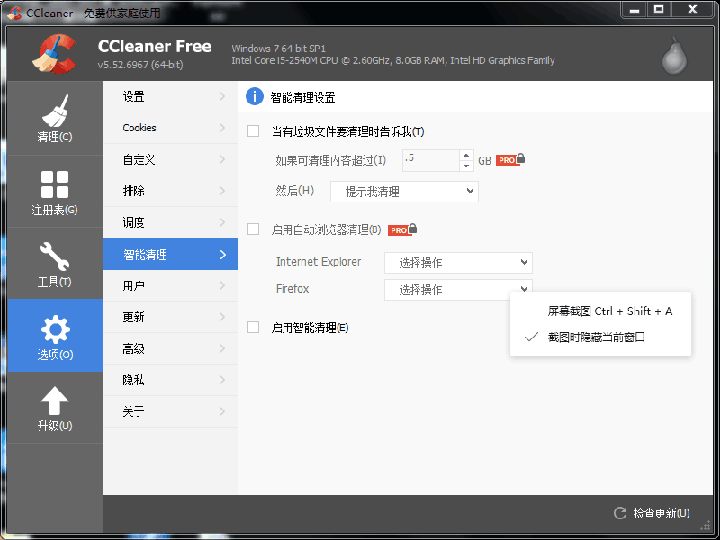Viewport: 720px width, 540px height.
Task: Close the CCleaner window
Action: tap(693, 10)
